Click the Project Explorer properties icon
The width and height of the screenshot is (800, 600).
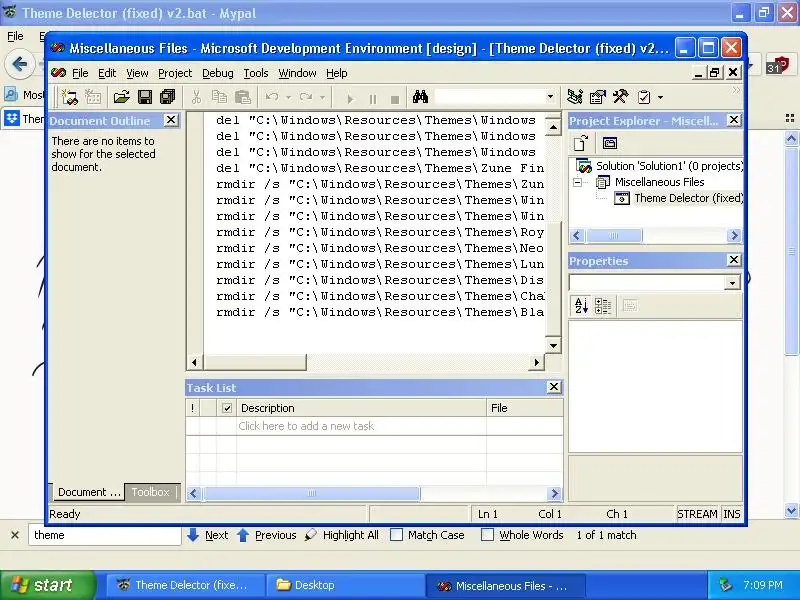(610, 143)
